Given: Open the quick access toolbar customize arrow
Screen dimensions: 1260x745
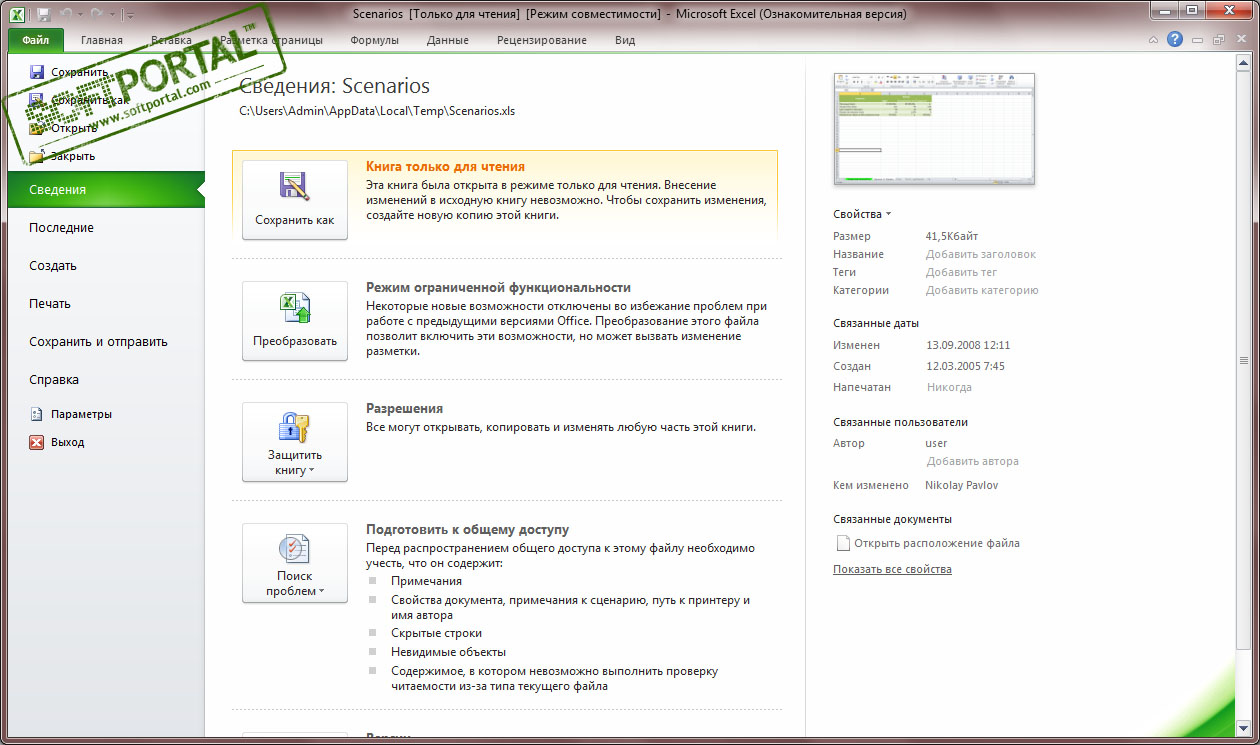Looking at the screenshot, I should click(131, 14).
